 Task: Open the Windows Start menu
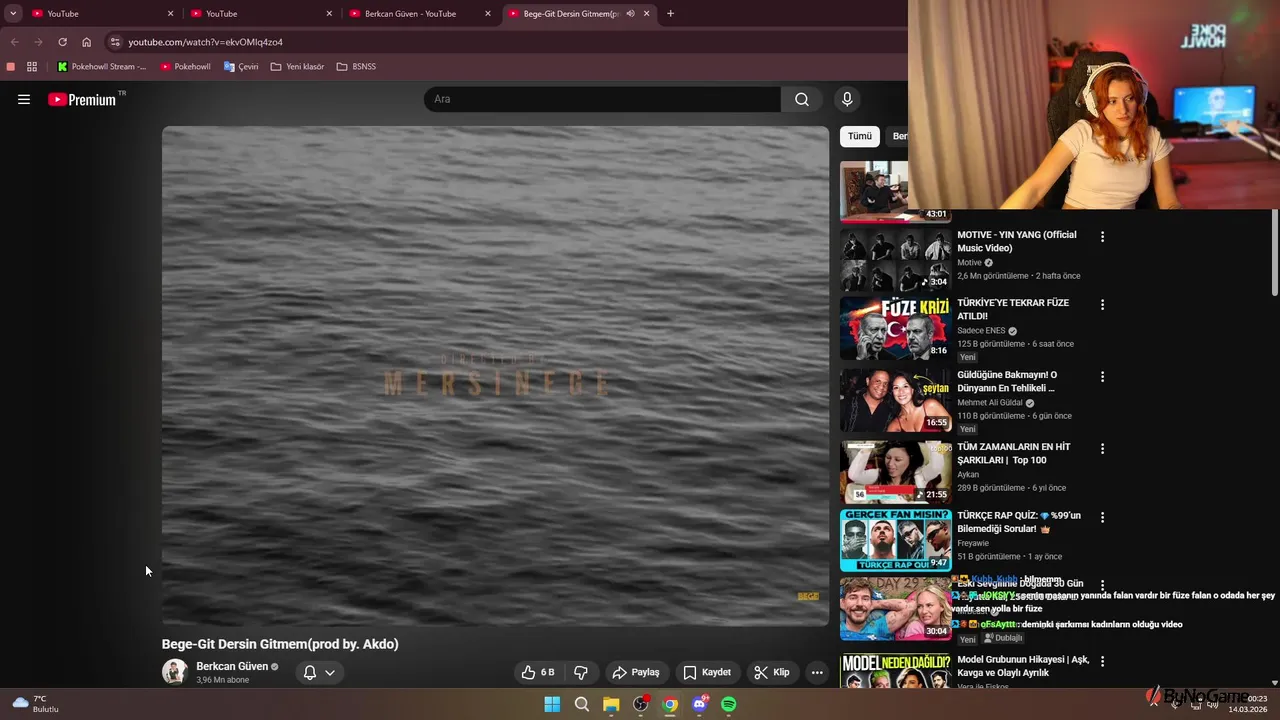552,704
